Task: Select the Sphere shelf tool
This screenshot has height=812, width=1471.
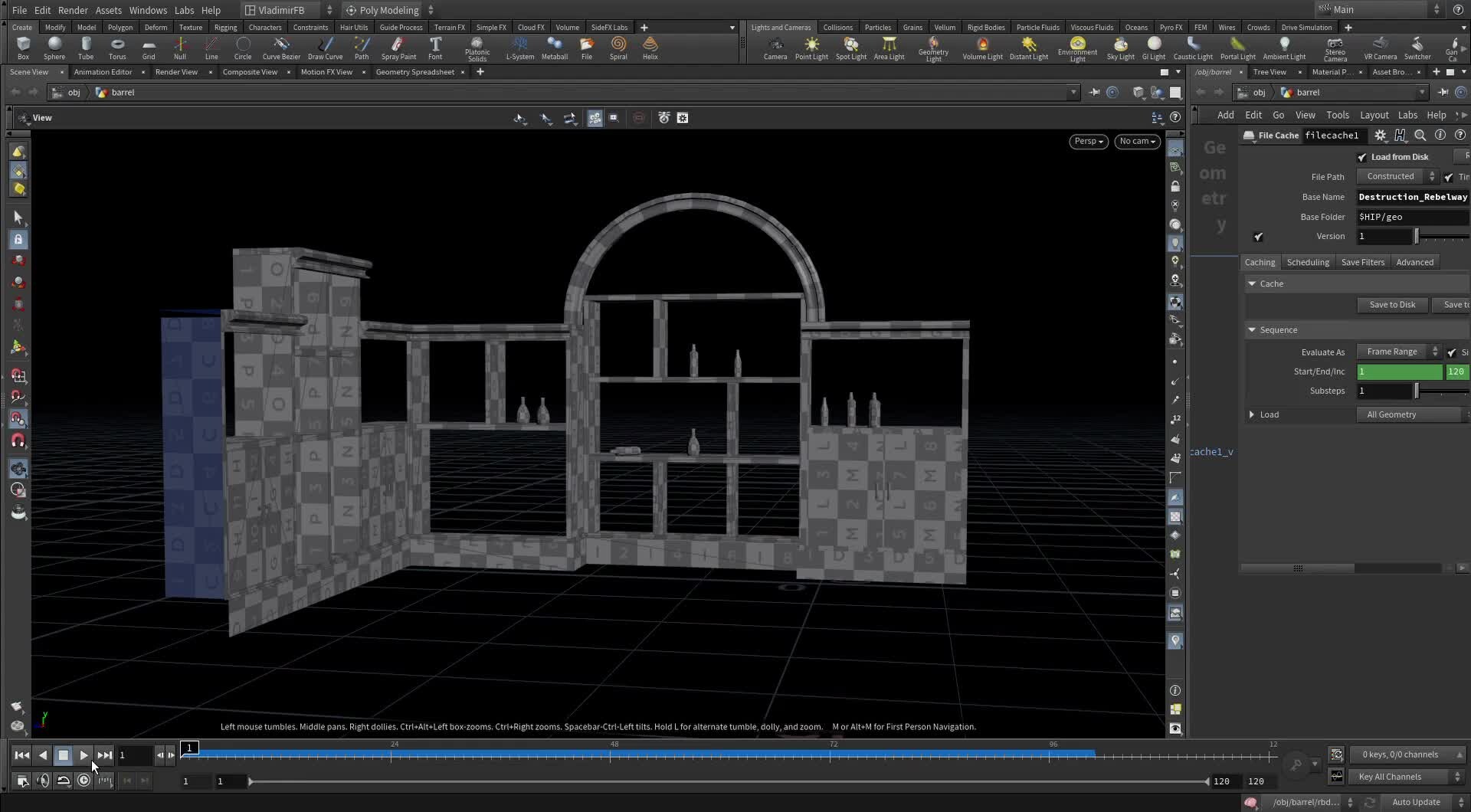Action: click(54, 47)
